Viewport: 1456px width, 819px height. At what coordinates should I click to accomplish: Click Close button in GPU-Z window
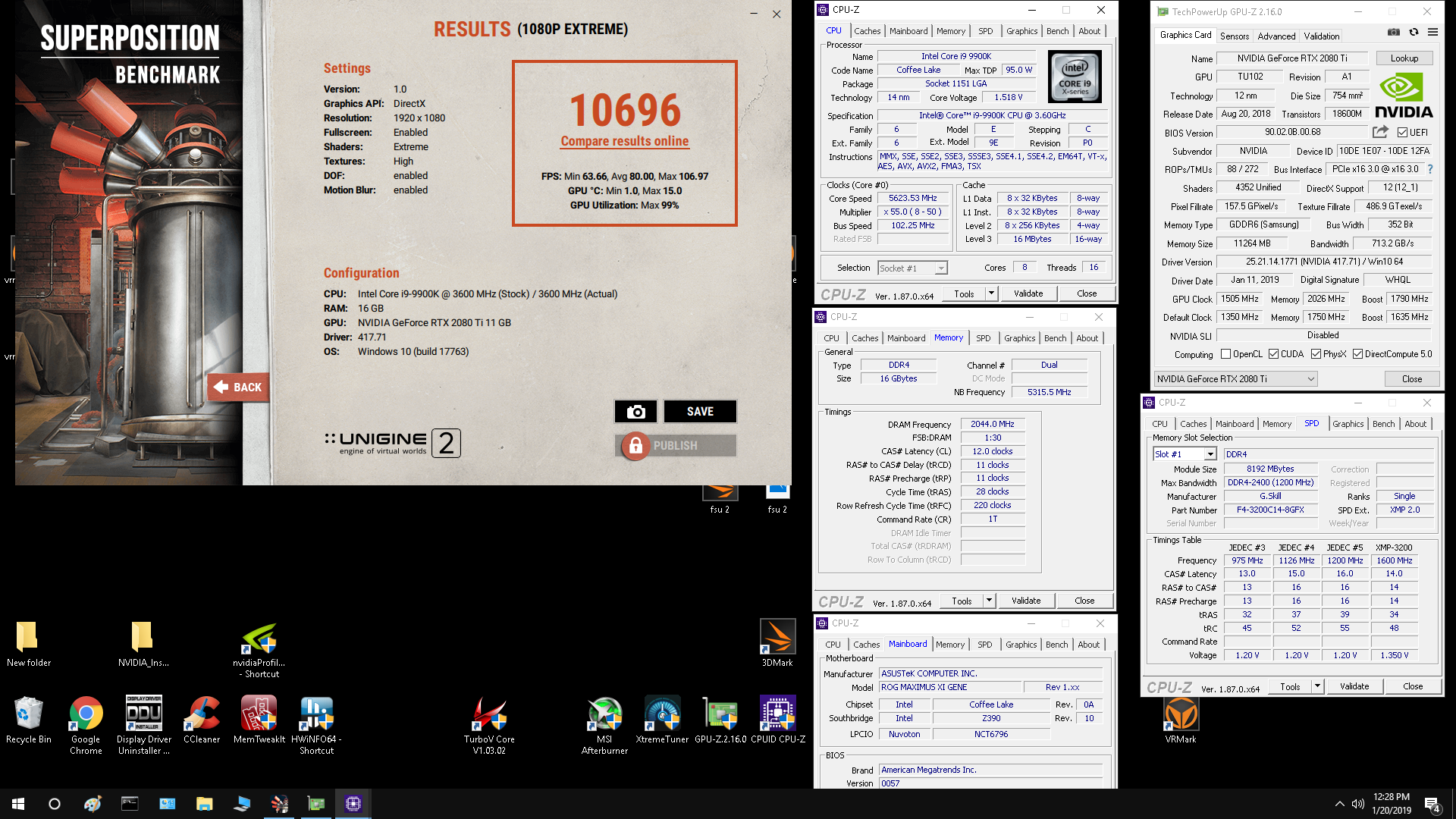click(1411, 378)
